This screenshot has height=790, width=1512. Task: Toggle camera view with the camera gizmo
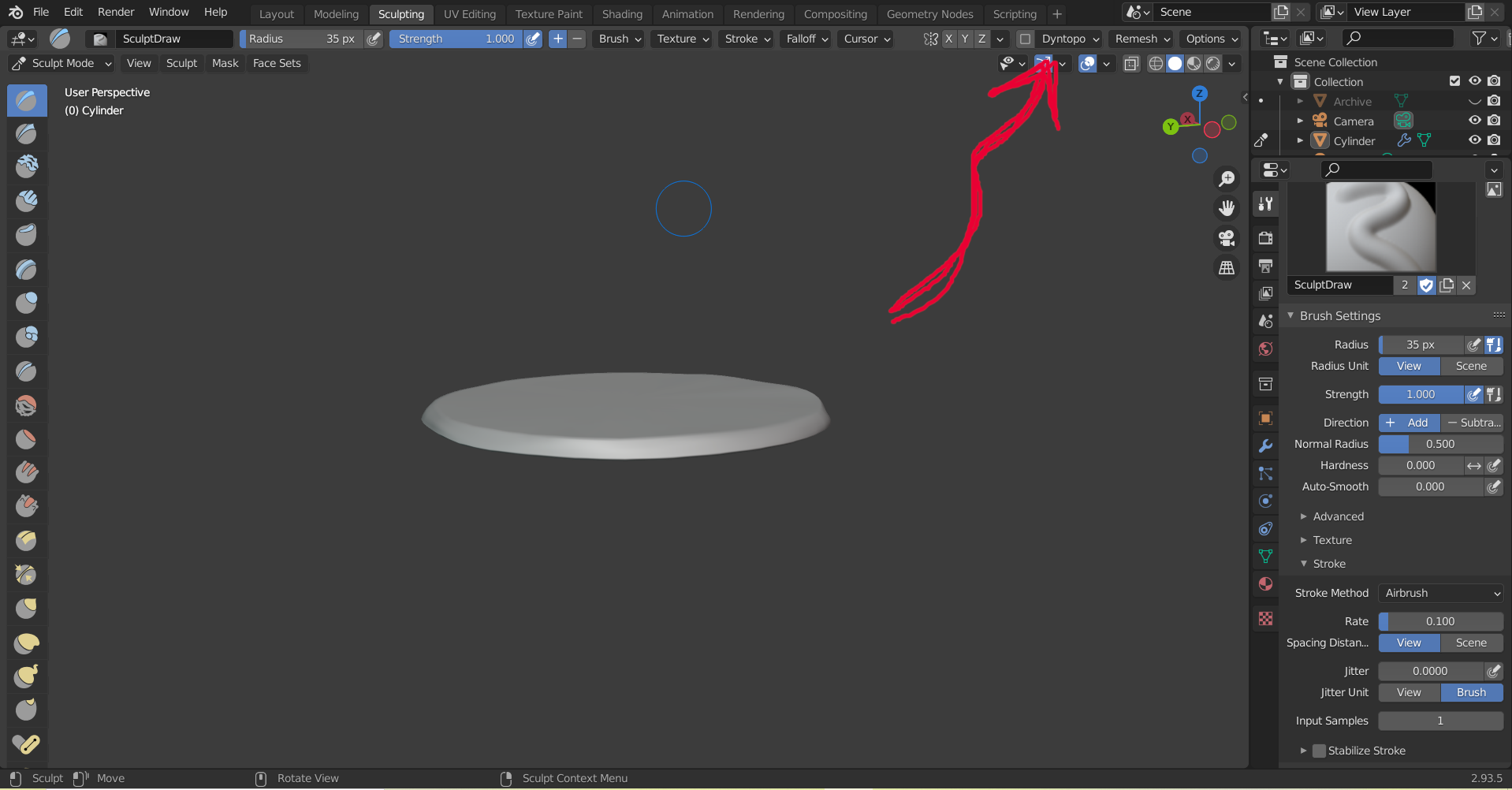(x=1227, y=238)
